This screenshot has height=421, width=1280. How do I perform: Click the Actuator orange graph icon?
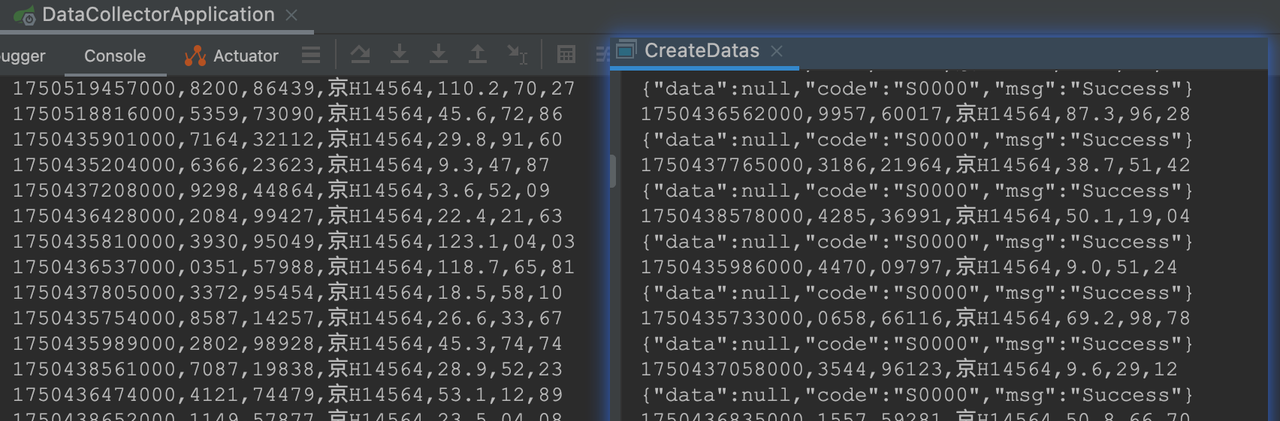[195, 56]
